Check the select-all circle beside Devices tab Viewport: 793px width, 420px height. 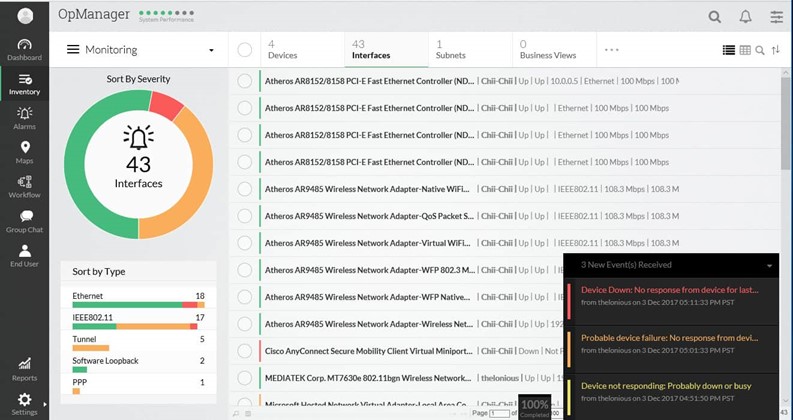click(x=245, y=50)
